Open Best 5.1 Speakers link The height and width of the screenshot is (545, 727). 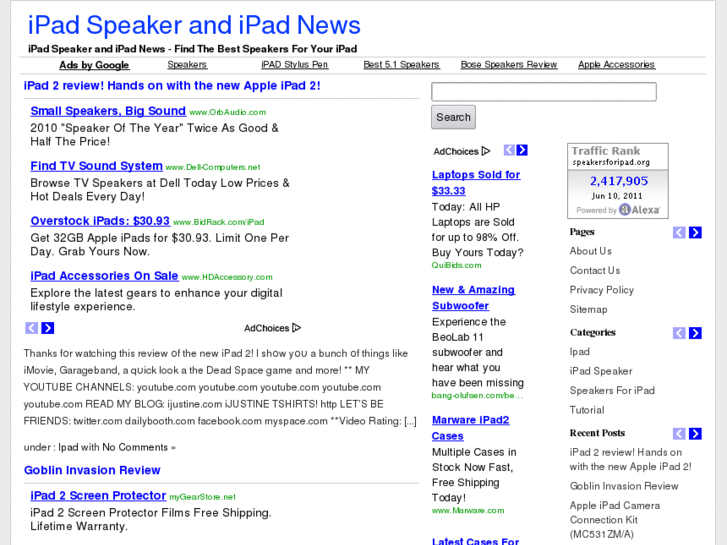[x=402, y=64]
